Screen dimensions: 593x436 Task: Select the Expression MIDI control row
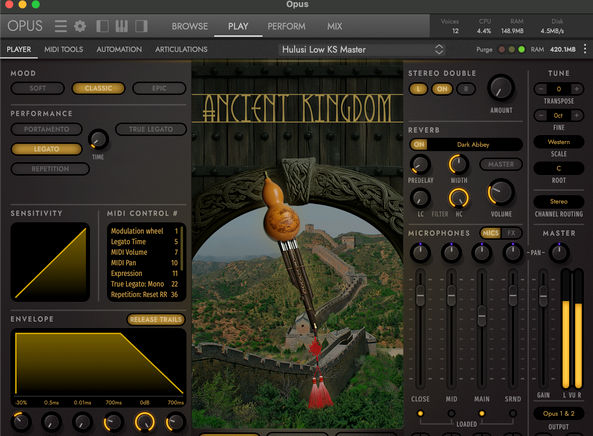[144, 273]
